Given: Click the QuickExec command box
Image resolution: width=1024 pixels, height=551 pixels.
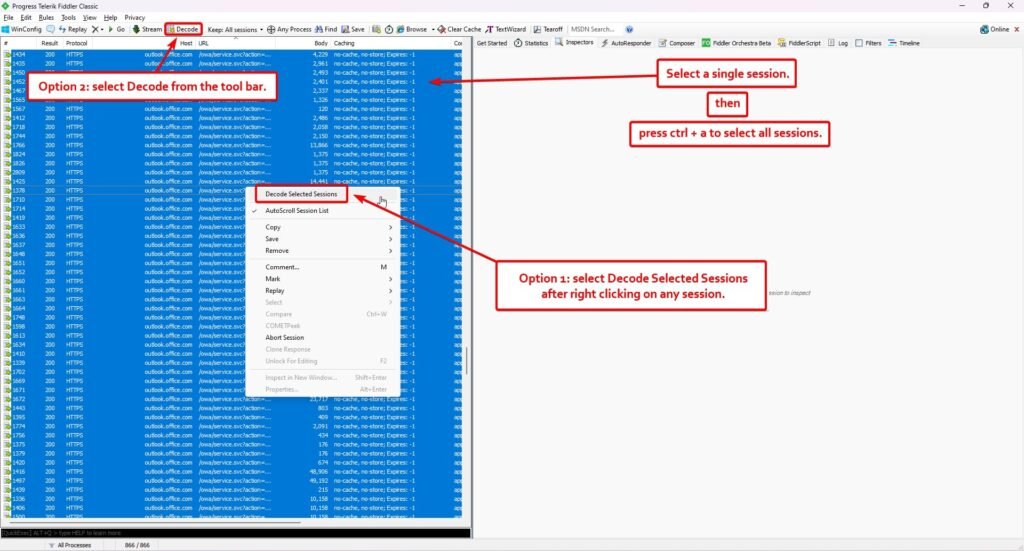Looking at the screenshot, I should [x=235, y=533].
